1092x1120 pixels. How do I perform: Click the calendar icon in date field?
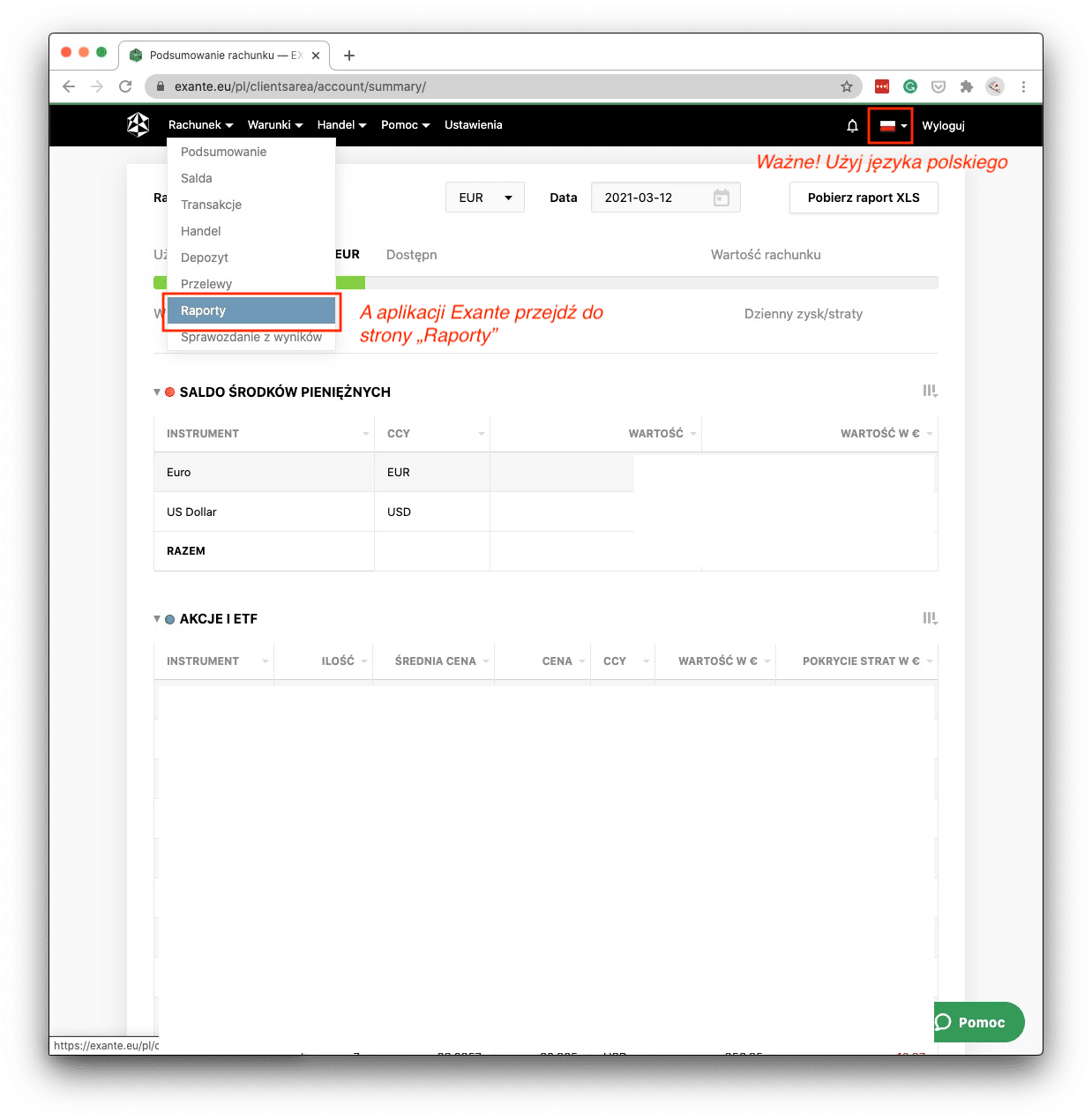pos(721,198)
